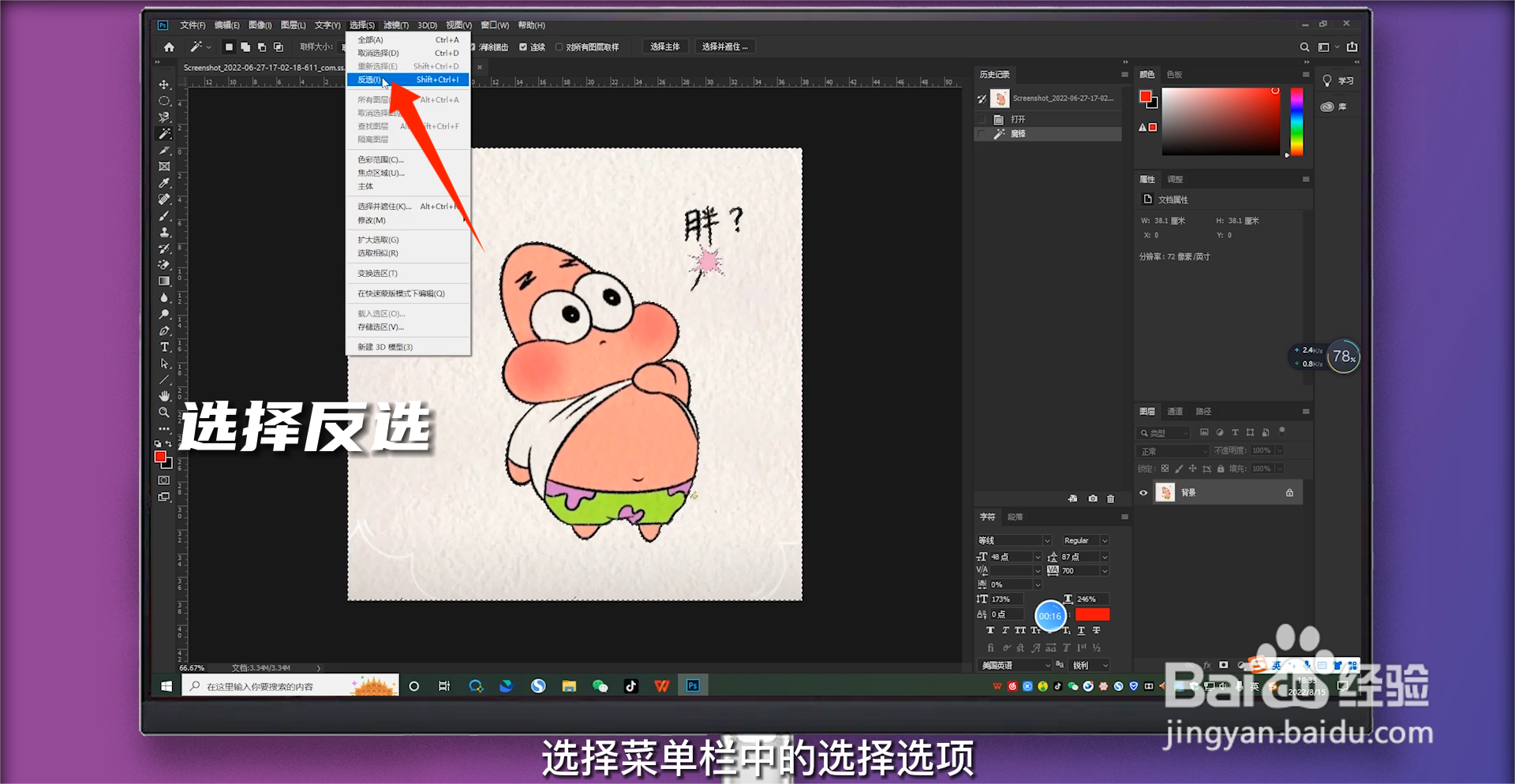Open the 库 panel button
The image size is (1515, 784).
1334,106
